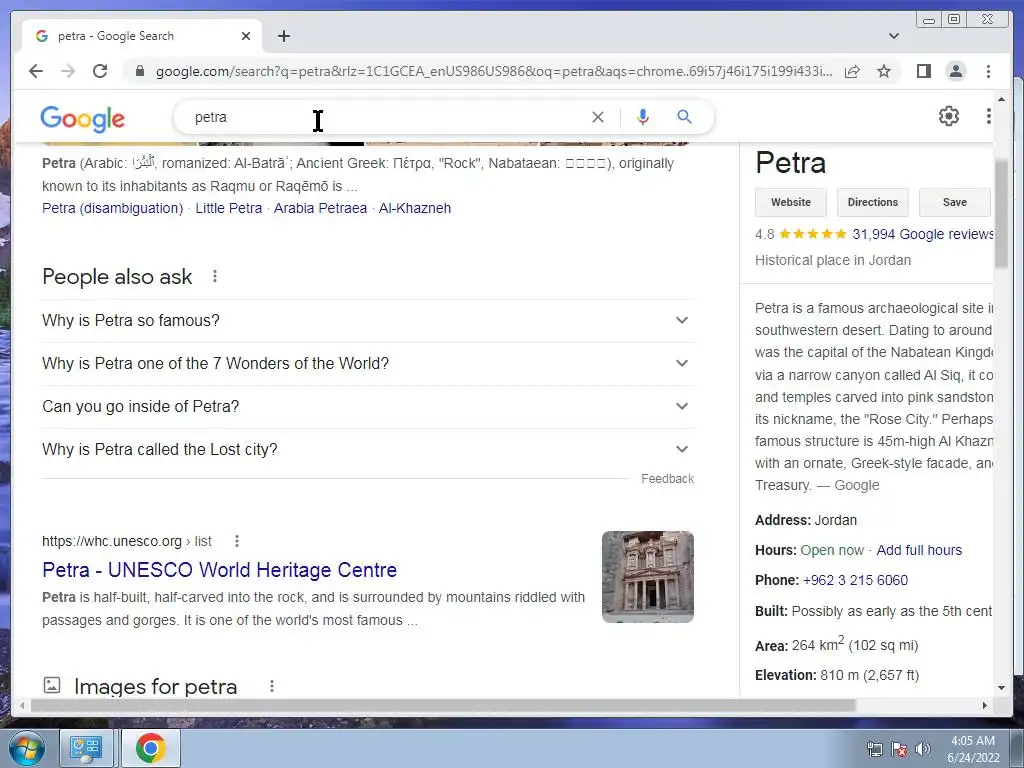Open the Arabia Petraea link
This screenshot has width=1024, height=768.
point(320,208)
